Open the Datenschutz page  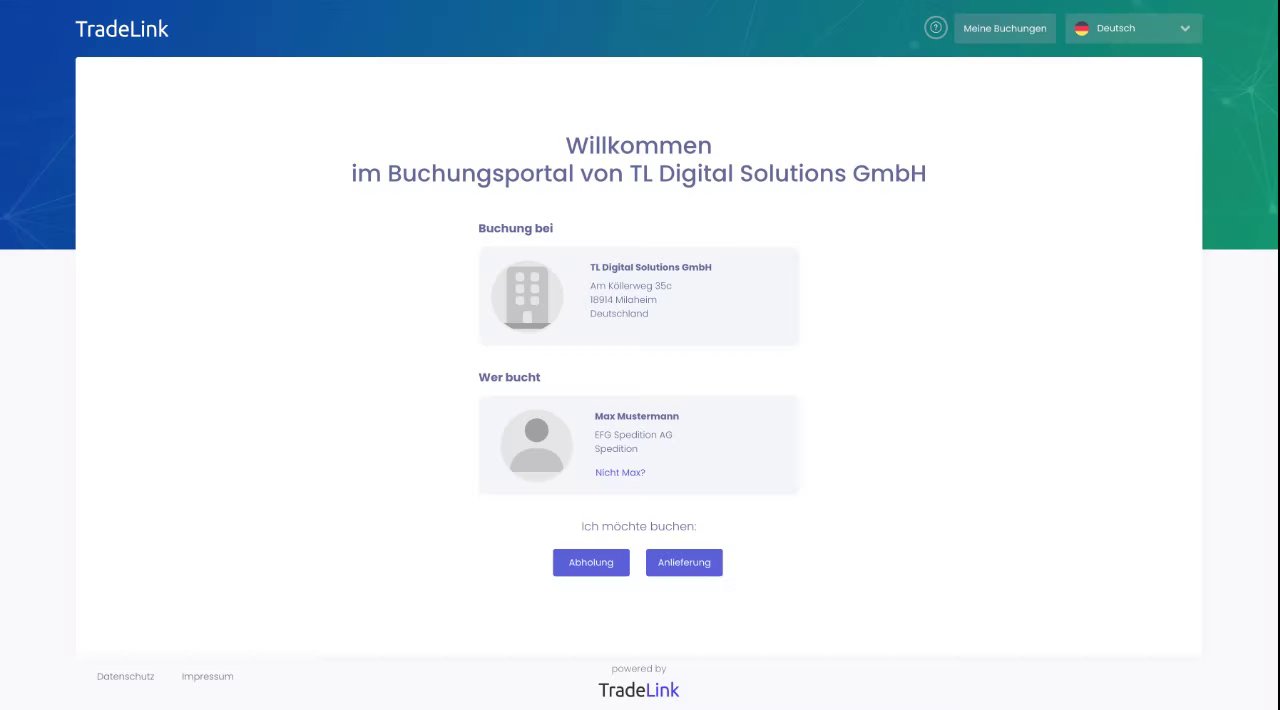point(126,676)
